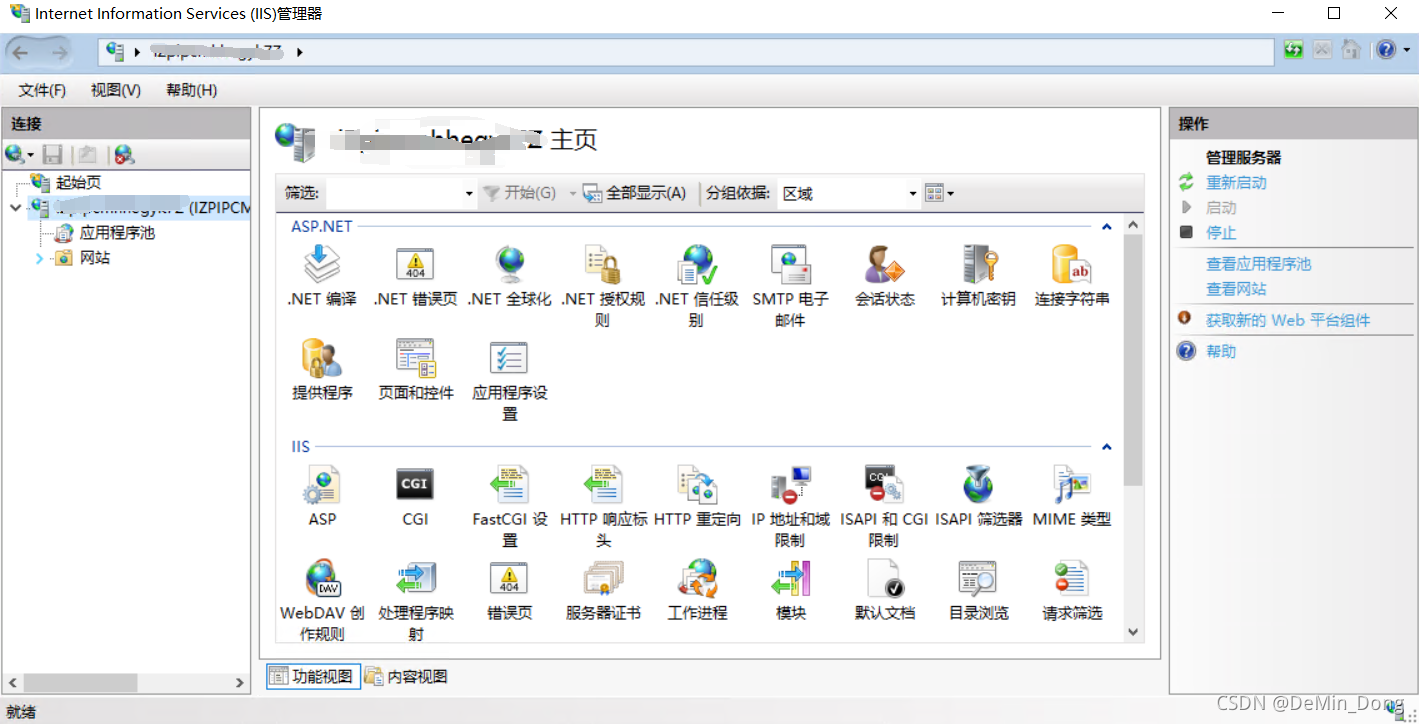Collapse the server tree node
This screenshot has height=724, width=1419.
click(15, 208)
